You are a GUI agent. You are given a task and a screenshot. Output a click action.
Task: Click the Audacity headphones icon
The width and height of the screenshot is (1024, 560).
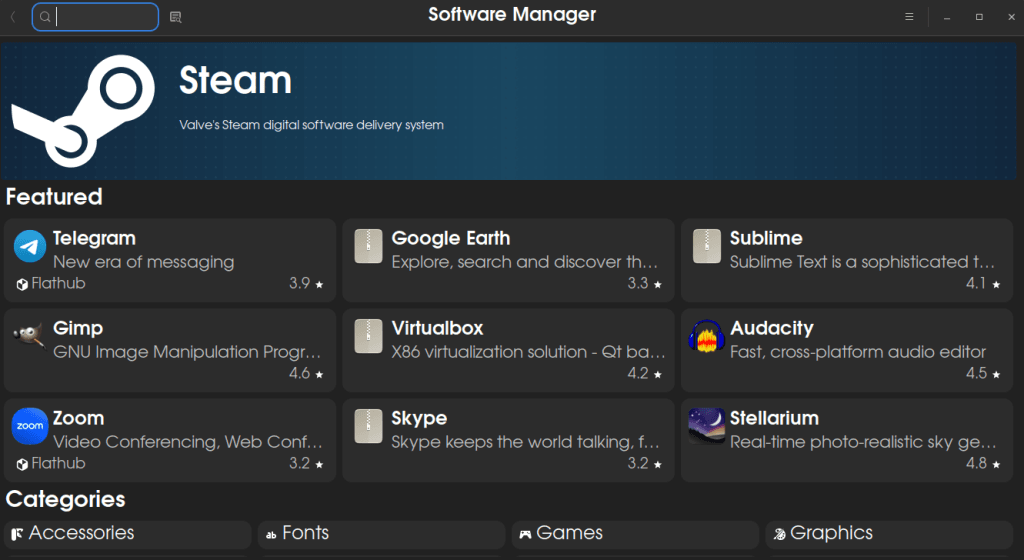pos(706,337)
